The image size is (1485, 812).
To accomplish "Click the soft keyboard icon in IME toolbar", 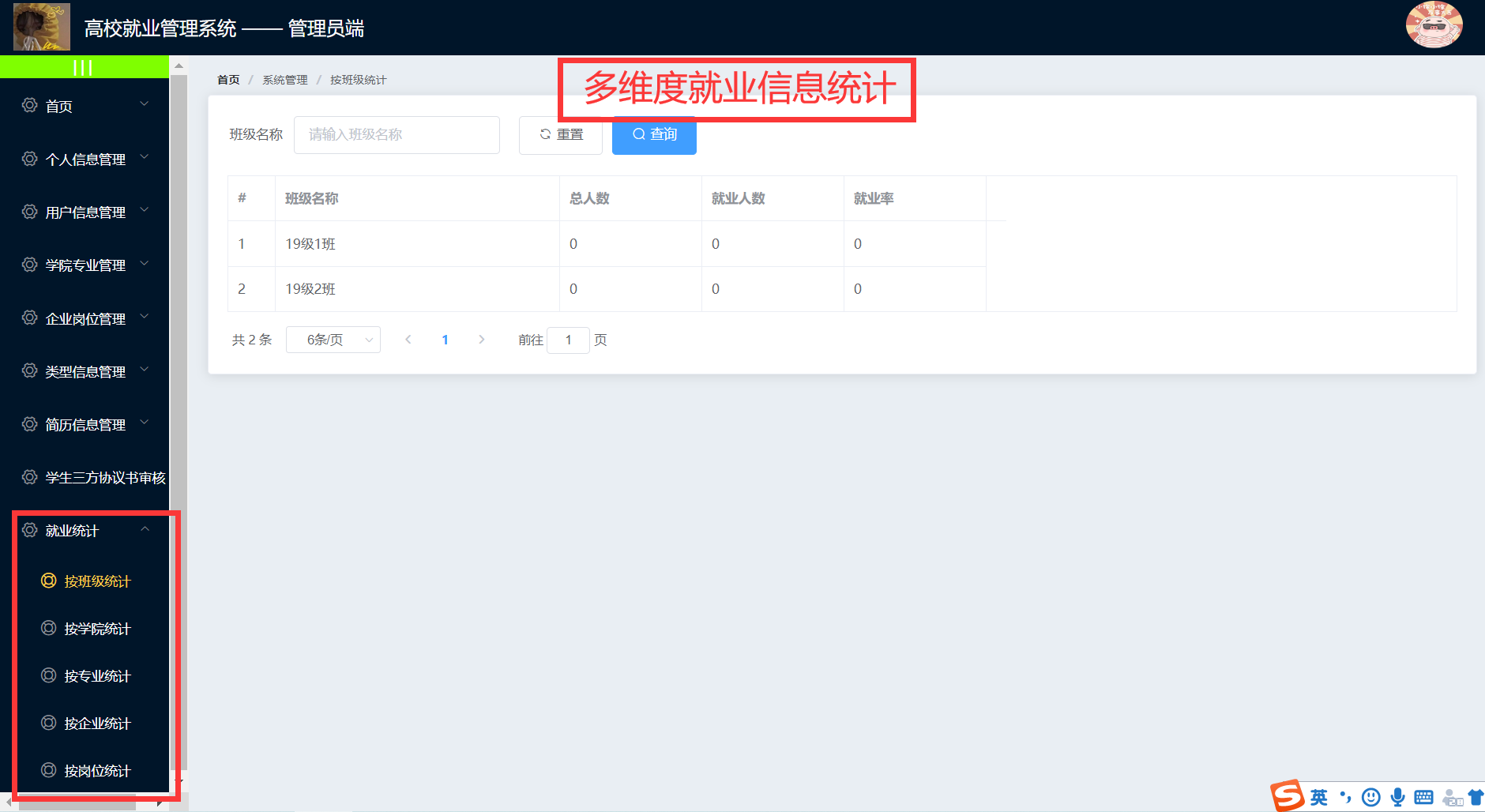I will click(x=1423, y=797).
